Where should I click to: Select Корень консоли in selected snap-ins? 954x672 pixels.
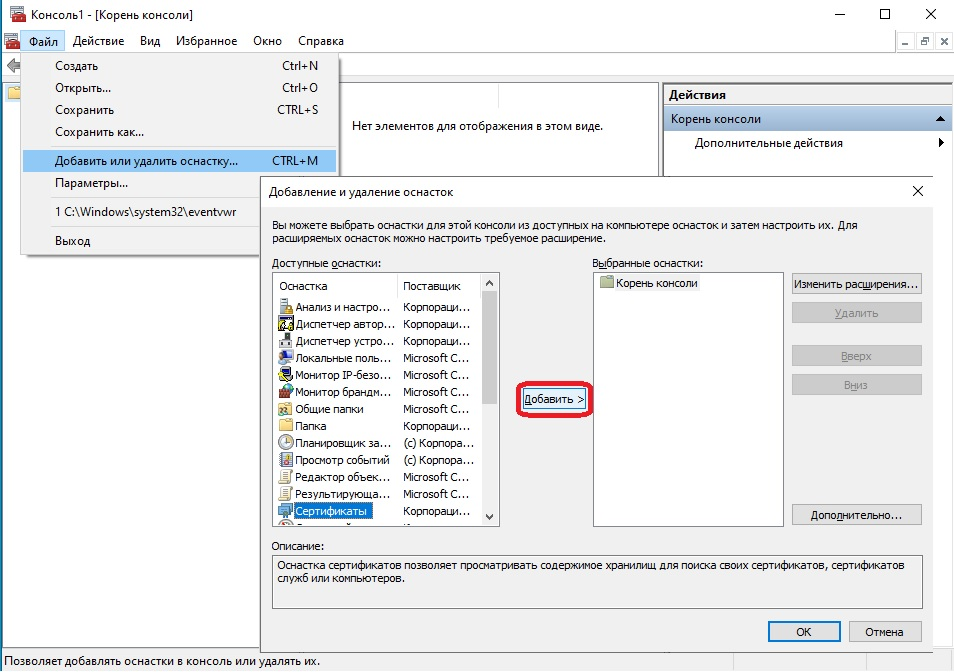(x=657, y=283)
